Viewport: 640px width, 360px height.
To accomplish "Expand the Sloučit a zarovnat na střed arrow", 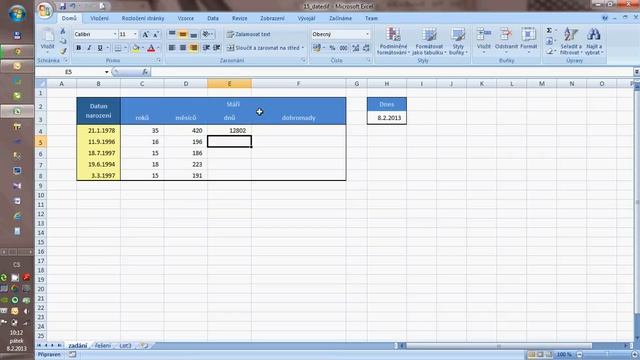I will (x=303, y=48).
